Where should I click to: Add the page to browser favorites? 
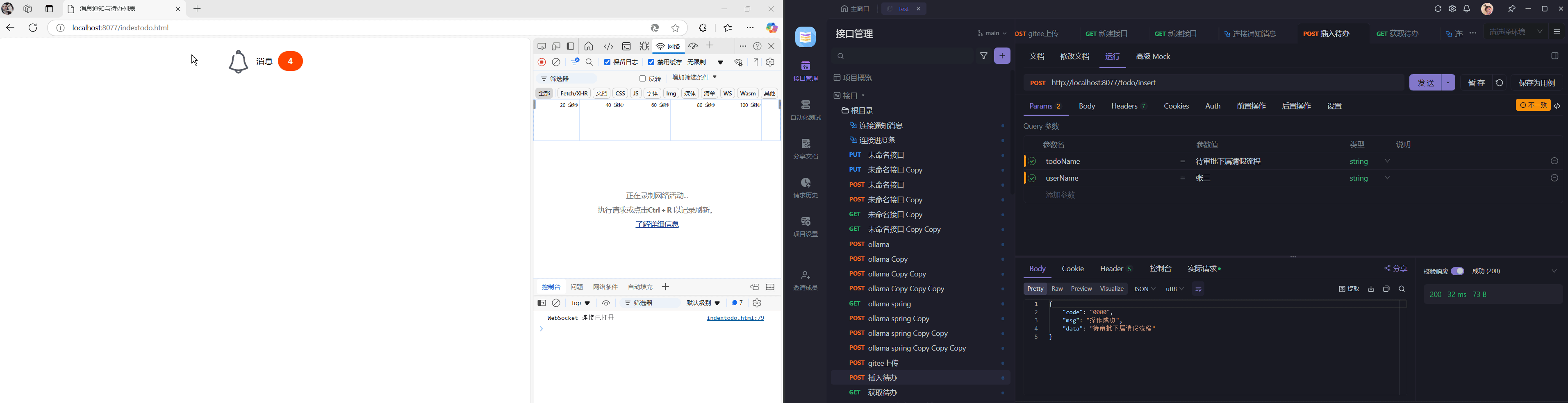676,28
